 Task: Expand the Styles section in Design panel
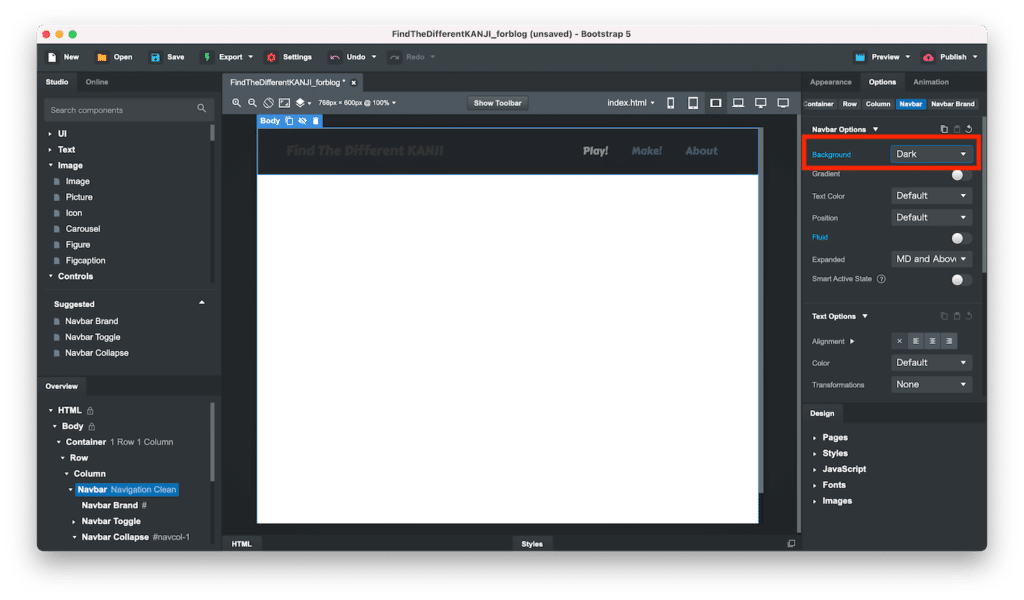(835, 453)
